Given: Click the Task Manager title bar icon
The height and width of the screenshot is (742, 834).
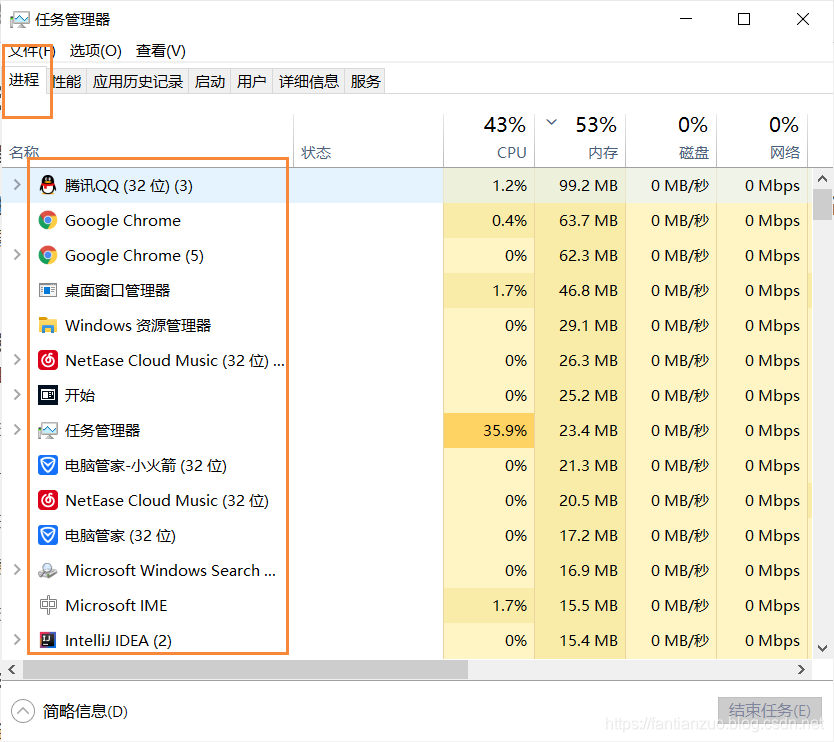Looking at the screenshot, I should pos(20,20).
